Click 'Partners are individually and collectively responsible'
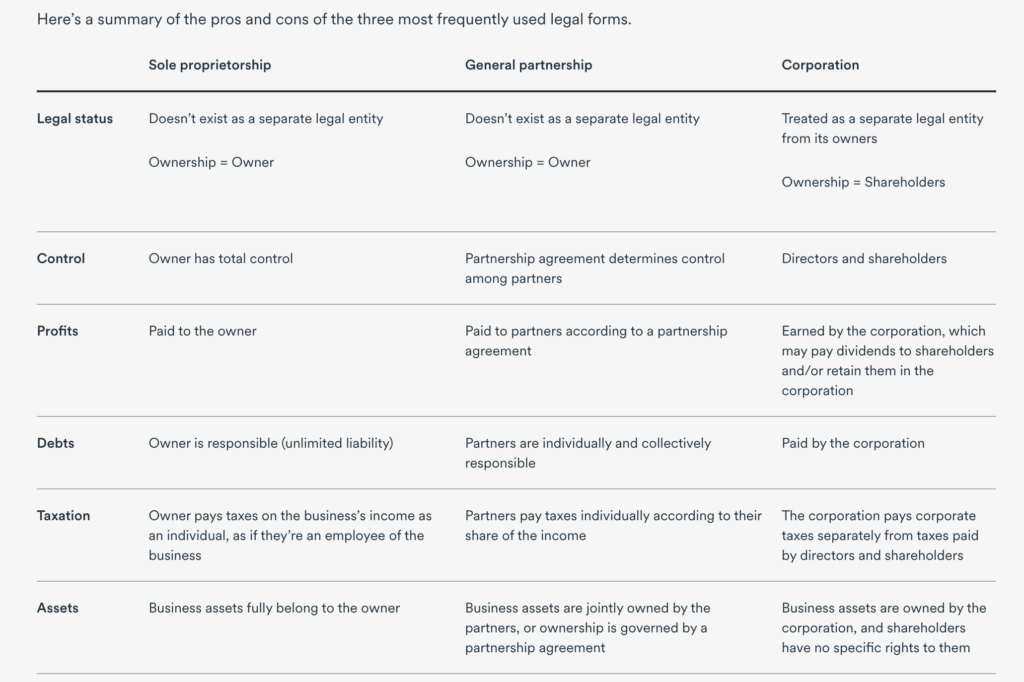The image size is (1024, 682). (588, 453)
